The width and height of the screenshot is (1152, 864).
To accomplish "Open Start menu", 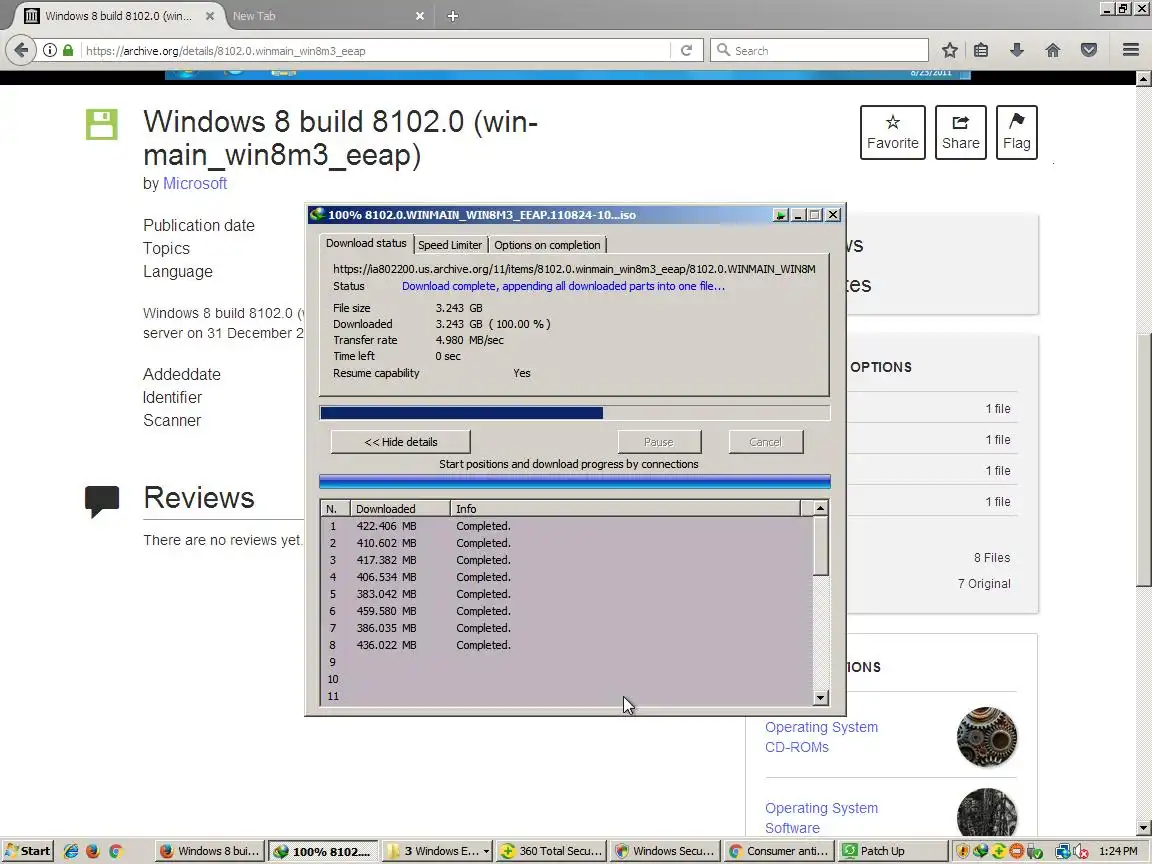I will 28,851.
